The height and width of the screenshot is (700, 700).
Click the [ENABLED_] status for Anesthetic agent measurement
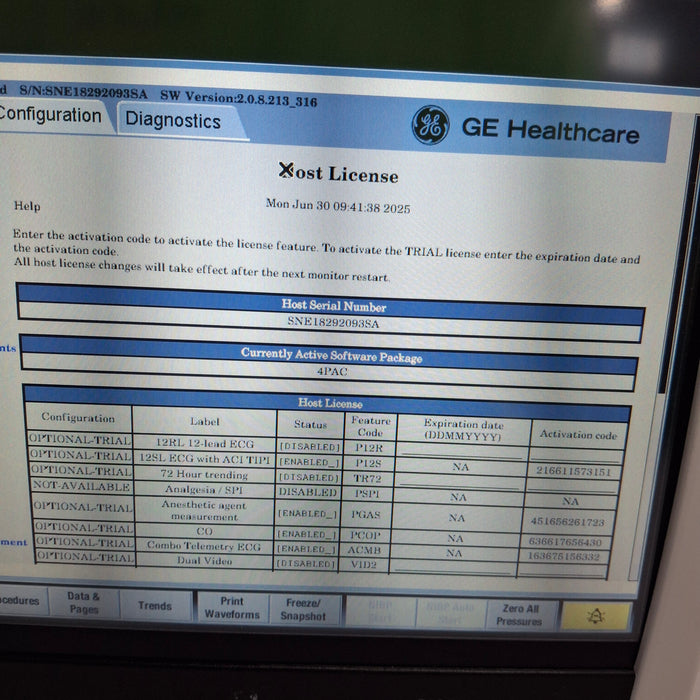point(307,513)
